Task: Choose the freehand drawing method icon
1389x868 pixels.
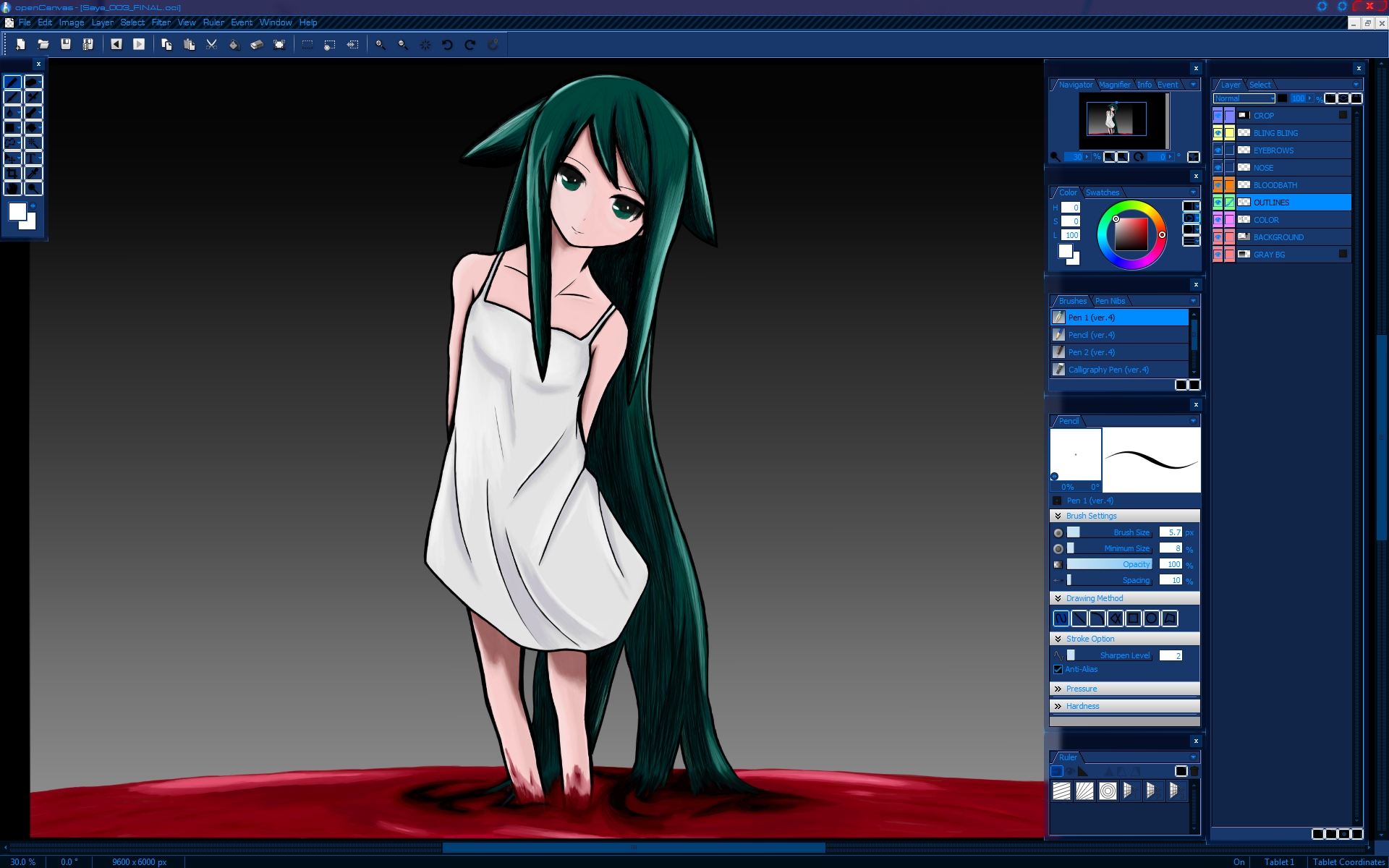Action: pyautogui.click(x=1061, y=618)
